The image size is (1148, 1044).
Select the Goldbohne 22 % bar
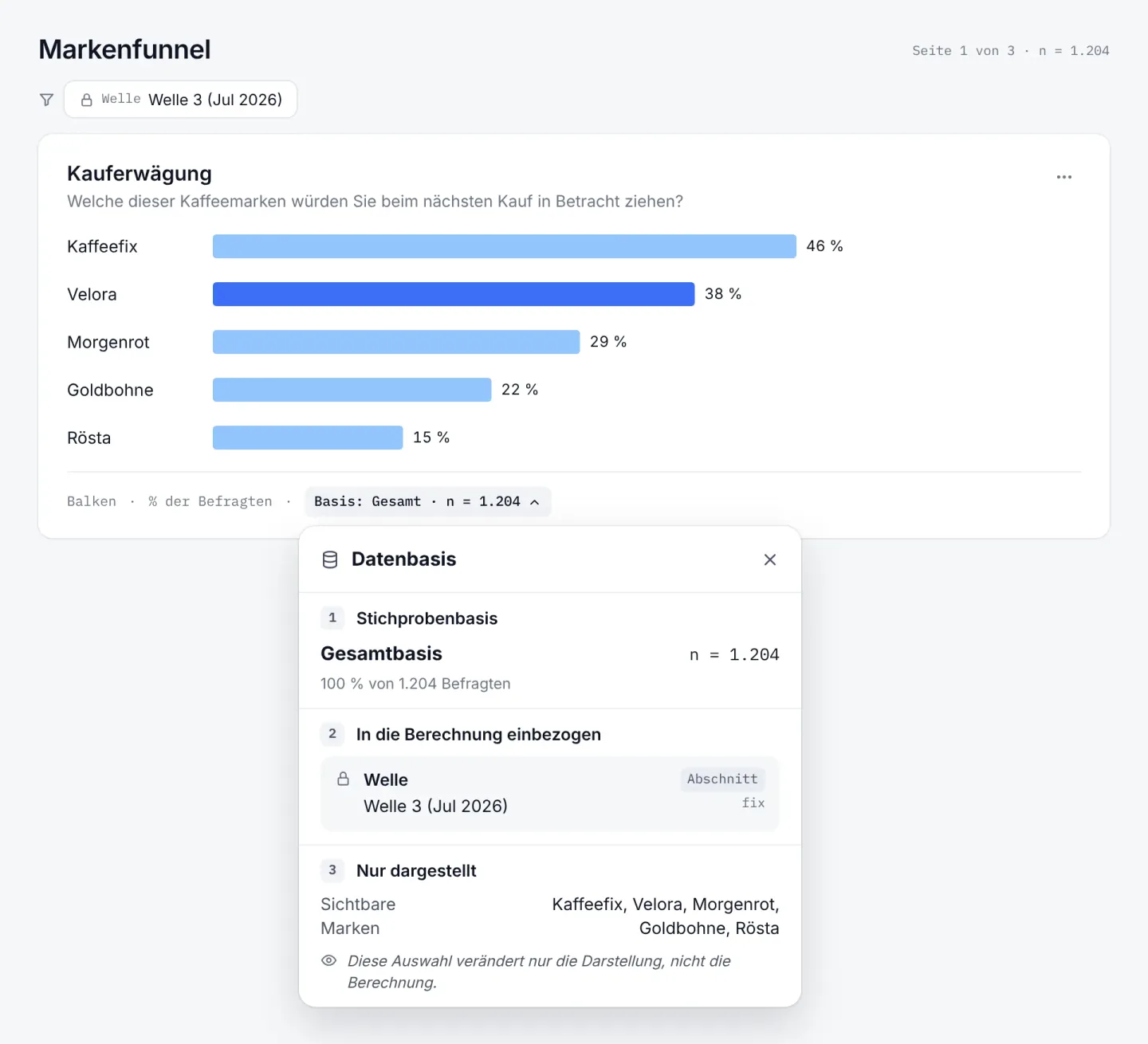pyautogui.click(x=352, y=390)
